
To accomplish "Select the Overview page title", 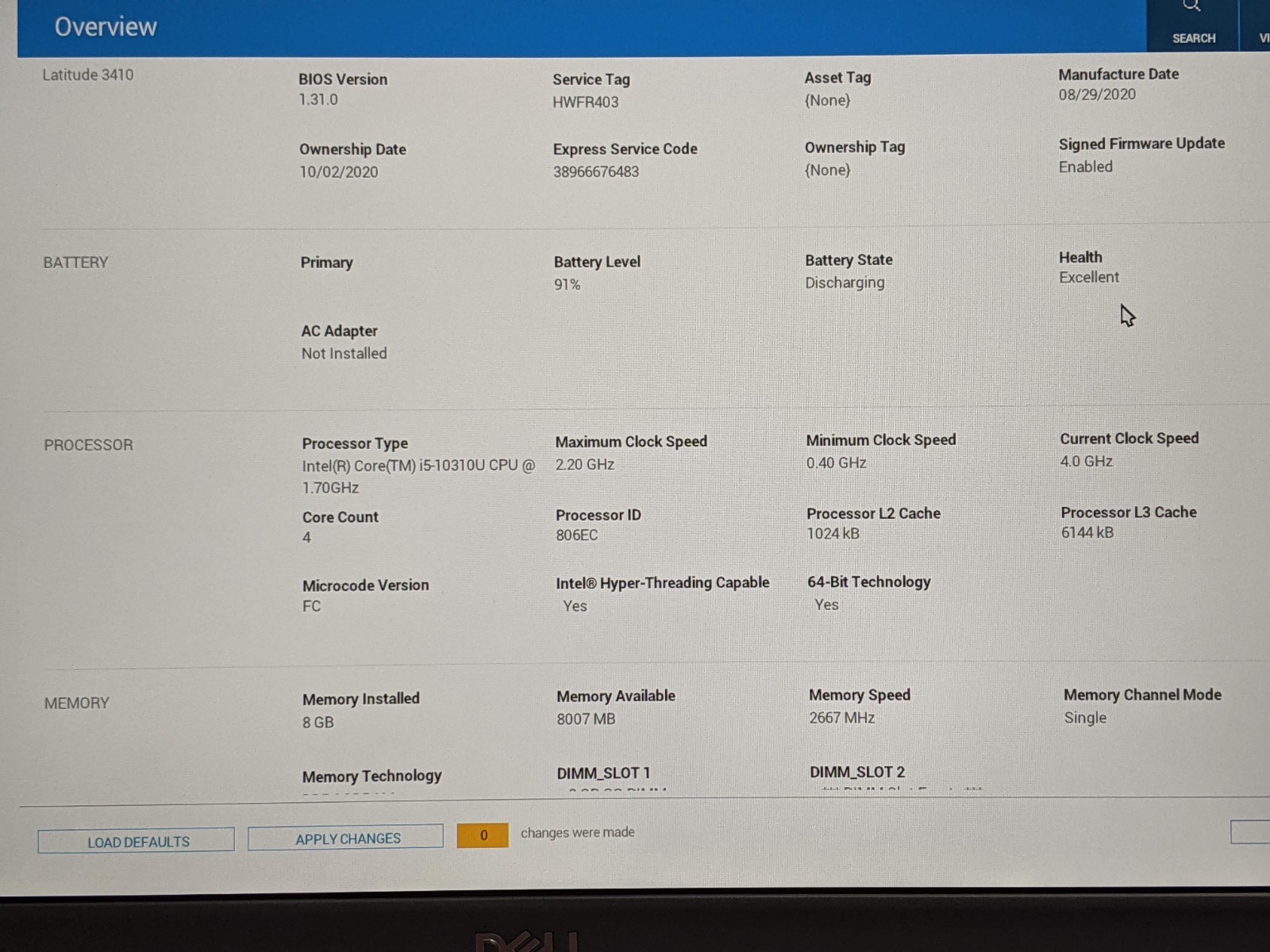I will pyautogui.click(x=106, y=27).
